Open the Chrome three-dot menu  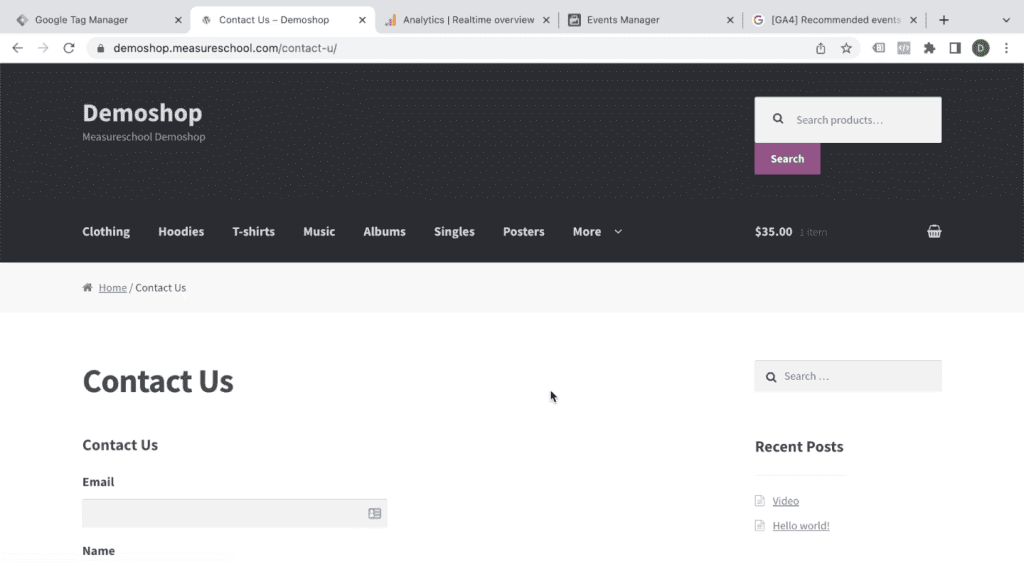[x=1006, y=48]
